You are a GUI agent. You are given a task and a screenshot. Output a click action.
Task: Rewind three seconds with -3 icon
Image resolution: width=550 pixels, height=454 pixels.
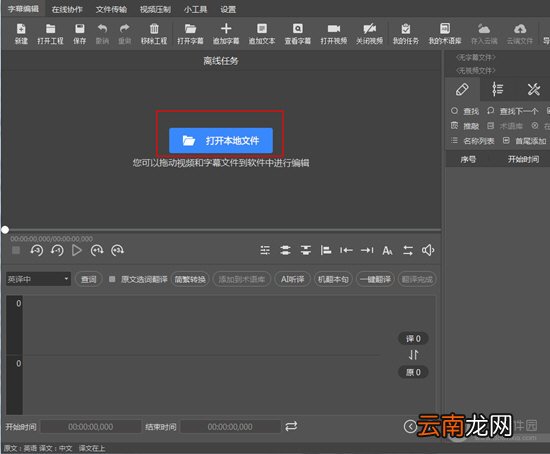36,250
